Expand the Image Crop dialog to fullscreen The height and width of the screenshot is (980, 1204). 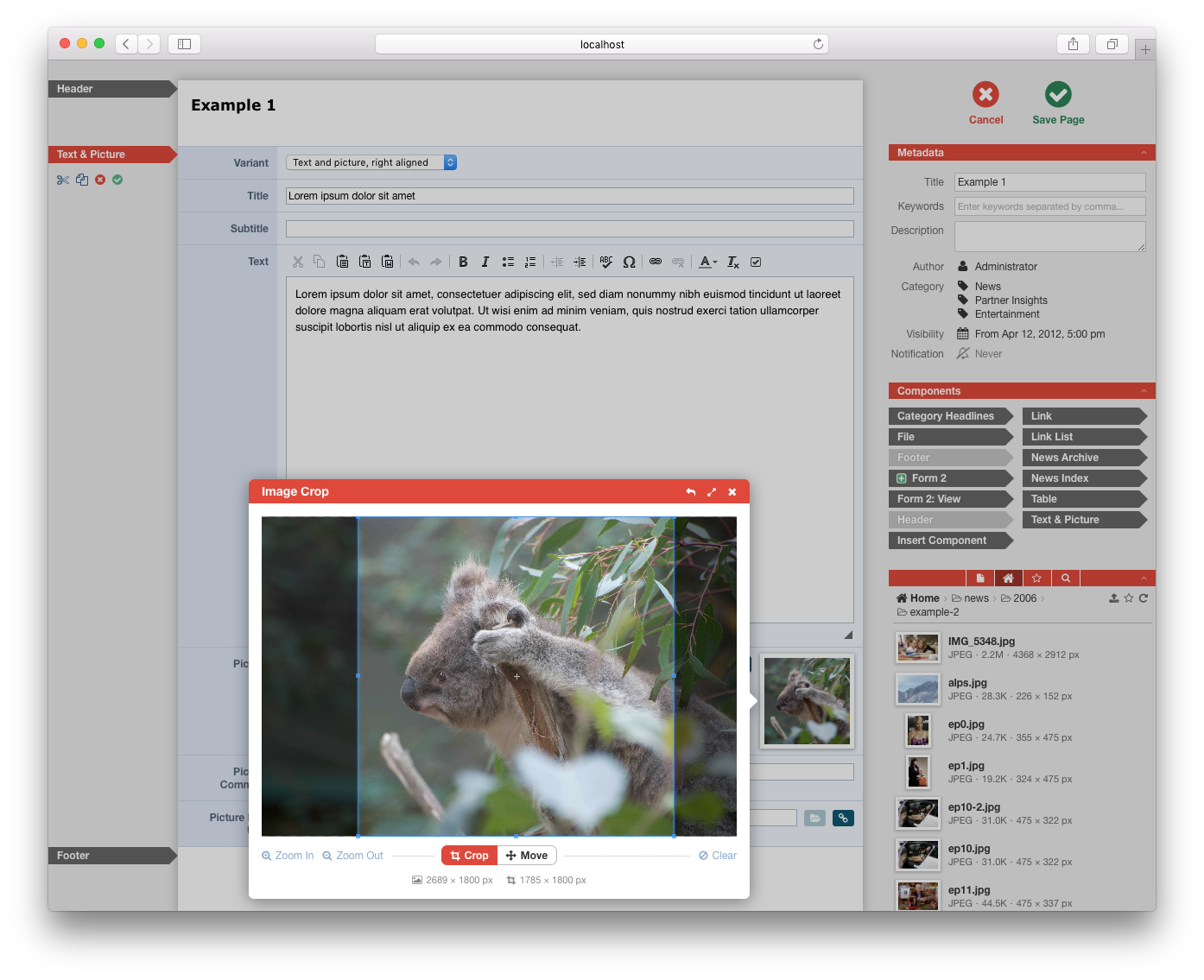pyautogui.click(x=712, y=492)
